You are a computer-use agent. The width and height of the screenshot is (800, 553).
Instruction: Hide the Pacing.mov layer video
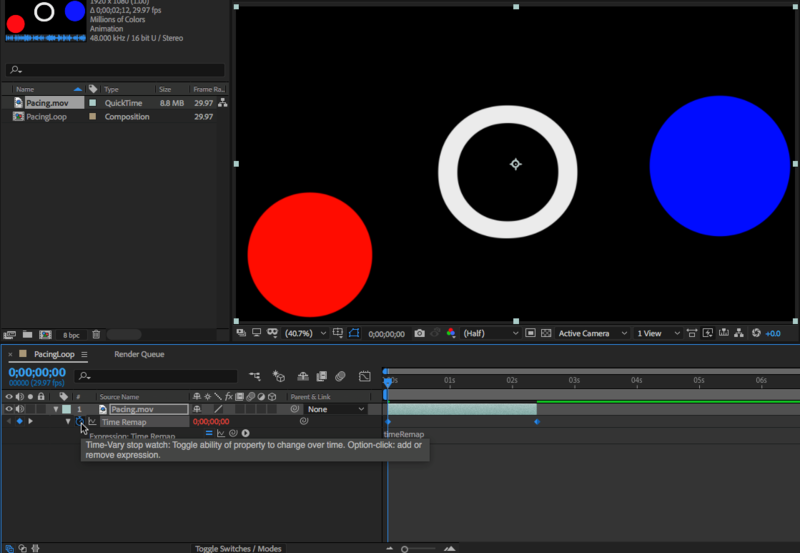9,409
